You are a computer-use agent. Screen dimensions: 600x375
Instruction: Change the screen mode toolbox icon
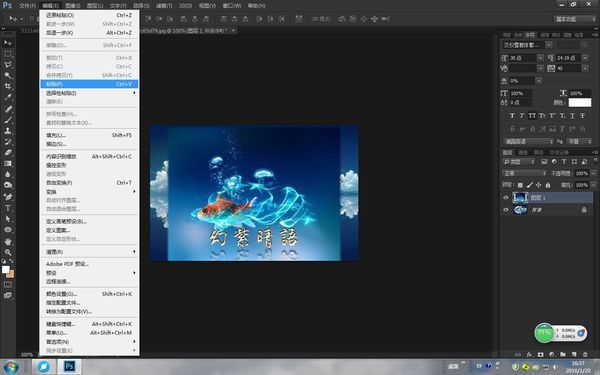pyautogui.click(x=8, y=295)
